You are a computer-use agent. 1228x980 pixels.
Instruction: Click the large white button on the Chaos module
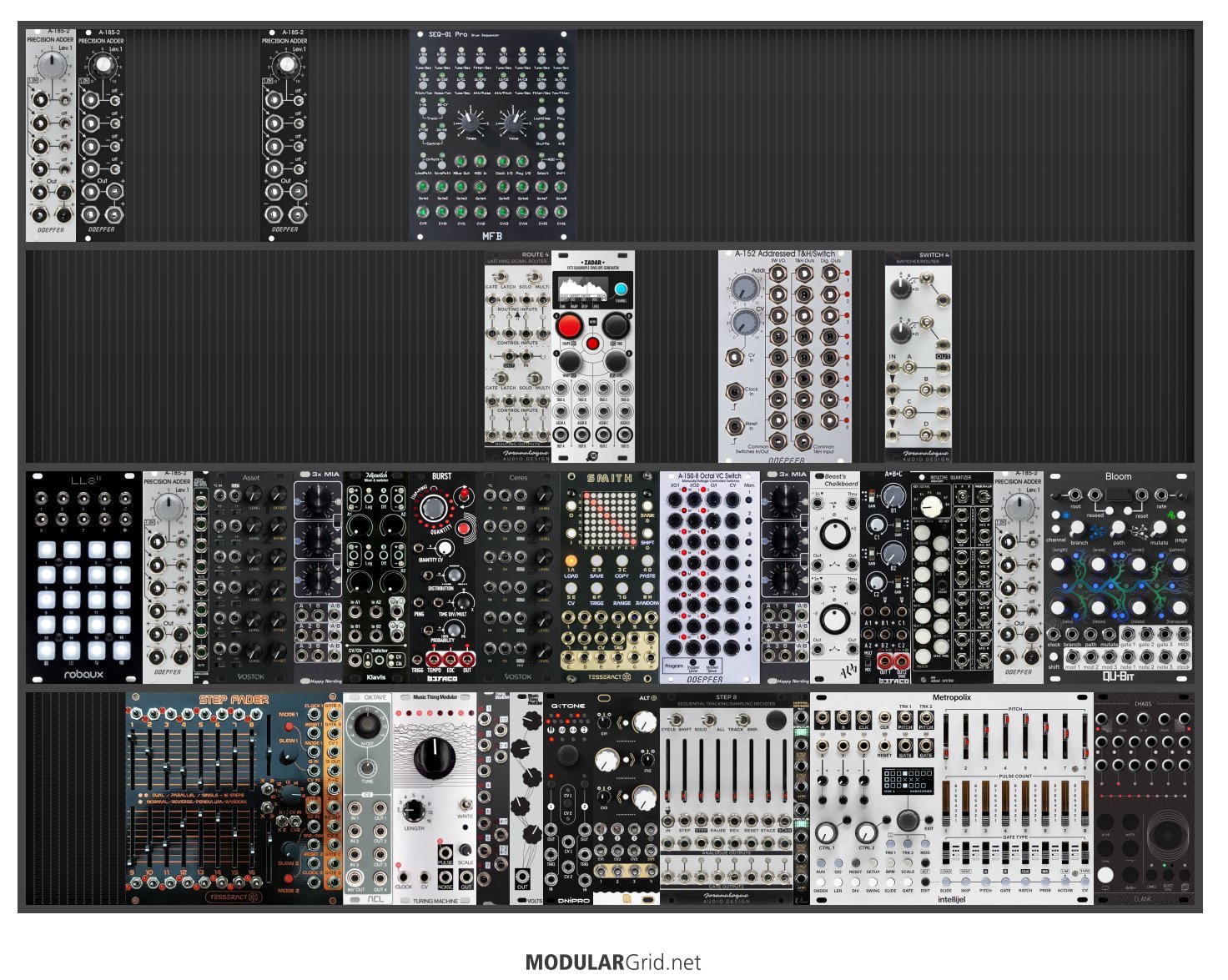point(1105,875)
